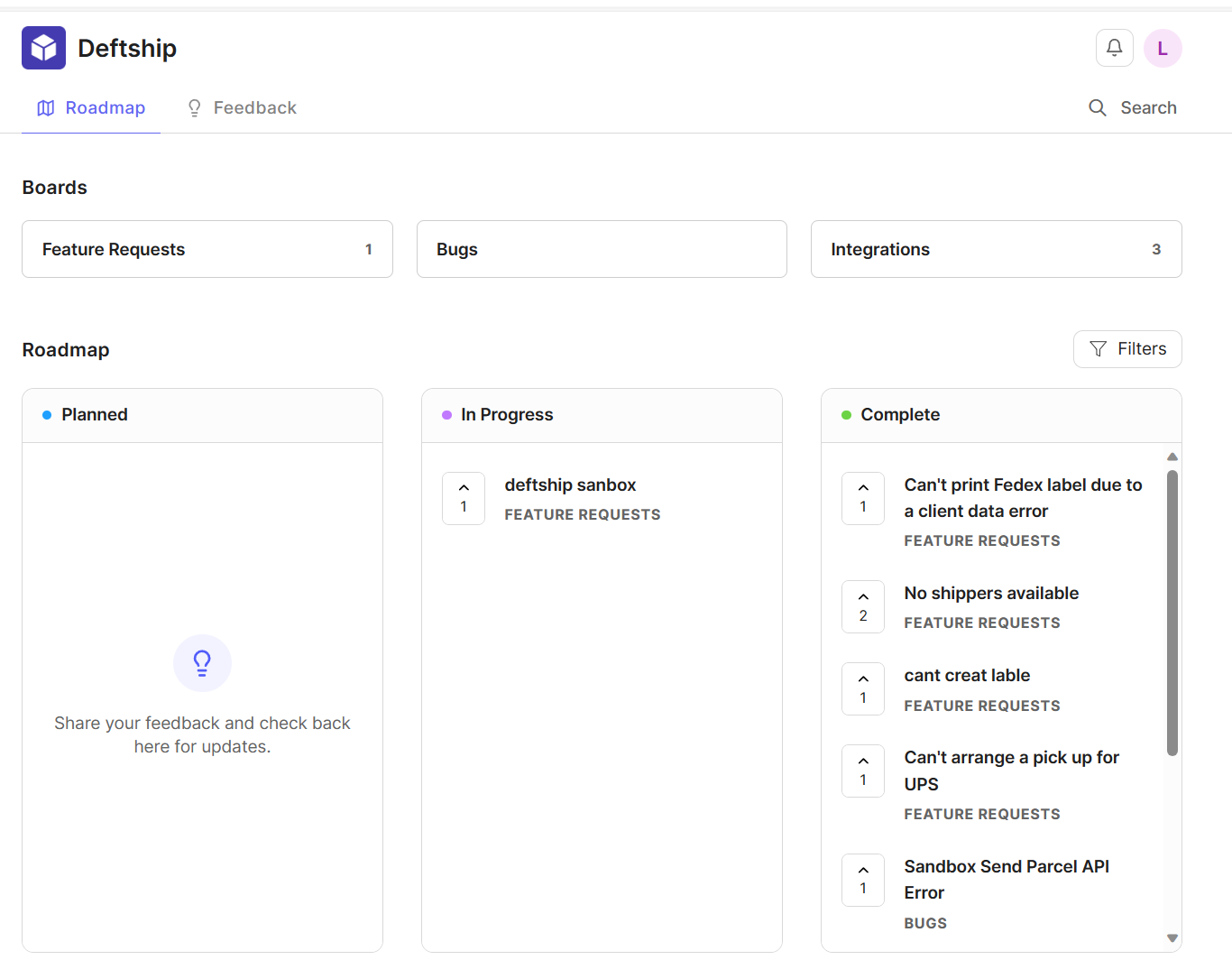Click the Complete column scrollbar thumb
This screenshot has height=960, width=1232.
1172,613
